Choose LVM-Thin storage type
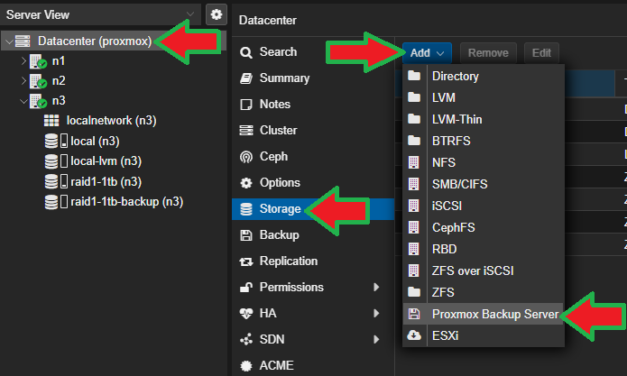This screenshot has height=376, width=627. [x=483, y=119]
